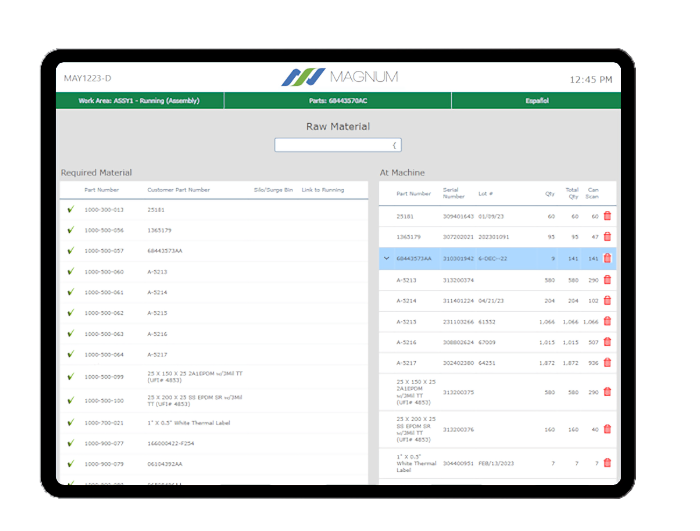
Task: Click Lot # column header
Action: coord(486,193)
